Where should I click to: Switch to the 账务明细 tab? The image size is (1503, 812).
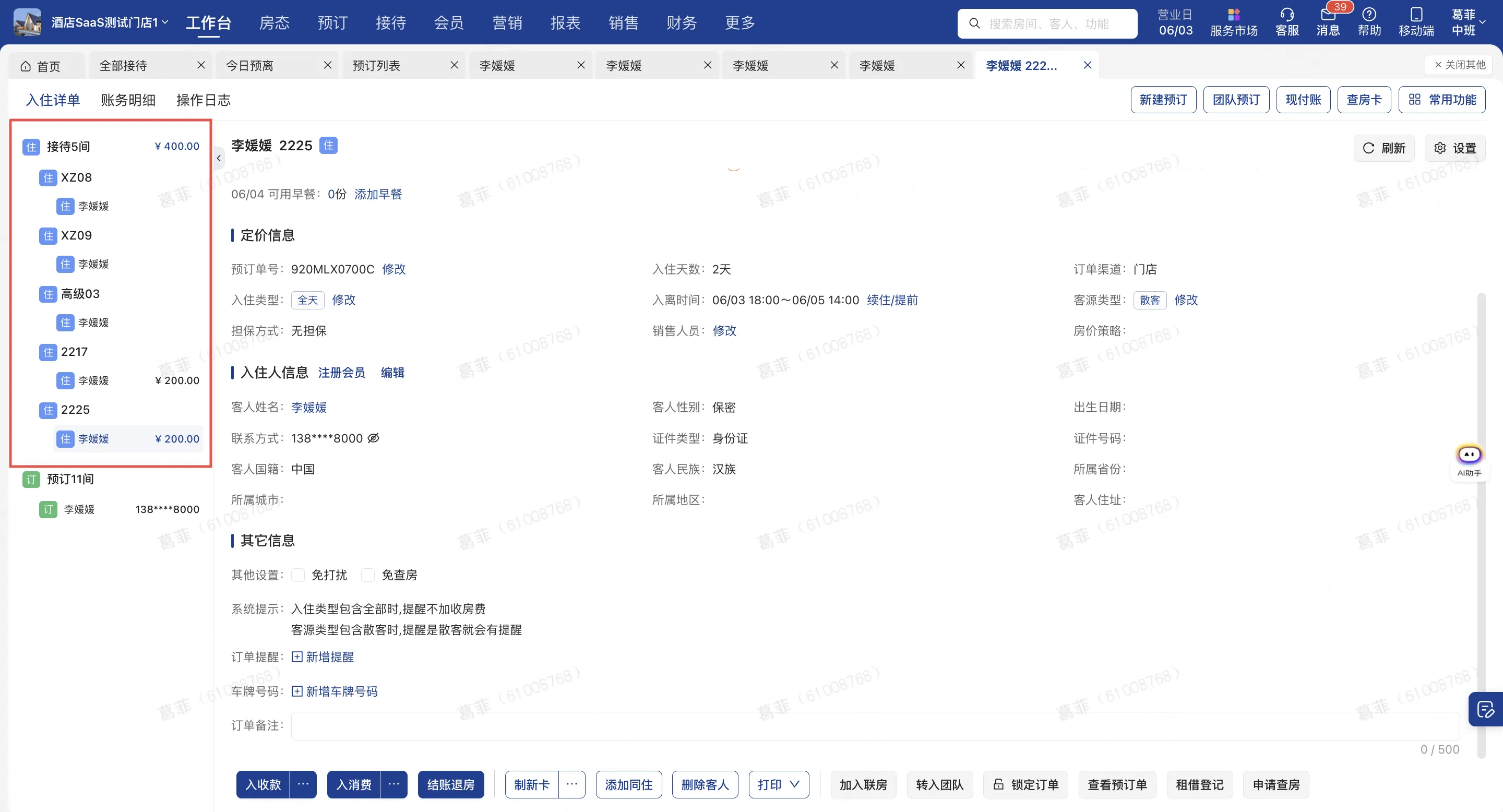click(128, 100)
